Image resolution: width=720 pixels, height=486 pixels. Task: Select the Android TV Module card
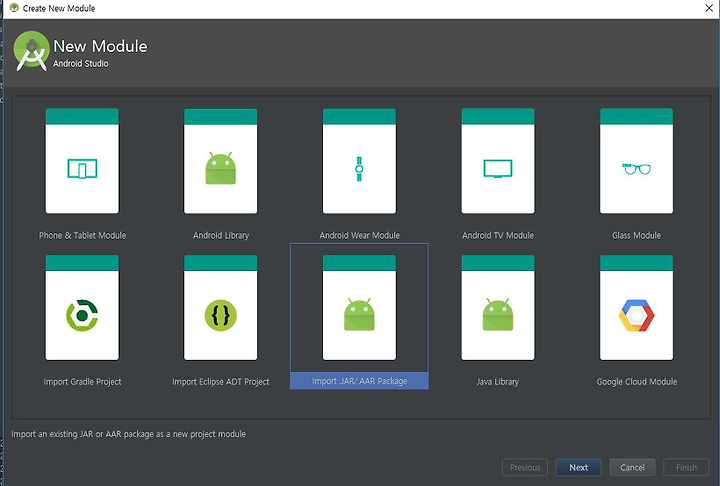click(x=498, y=161)
